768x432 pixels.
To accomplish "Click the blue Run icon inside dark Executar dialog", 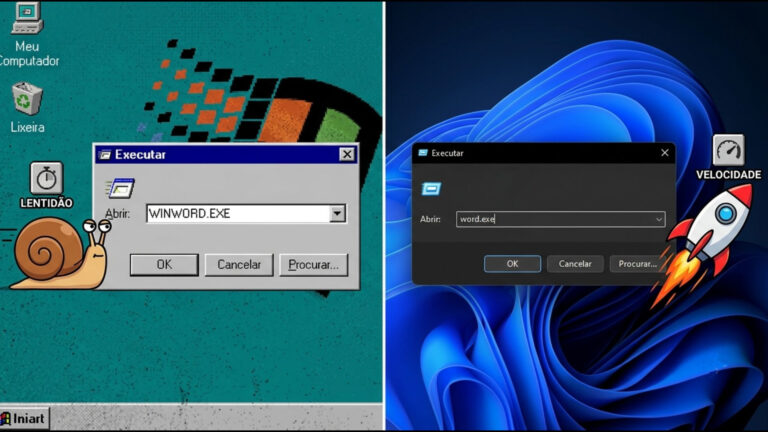I will click(431, 189).
